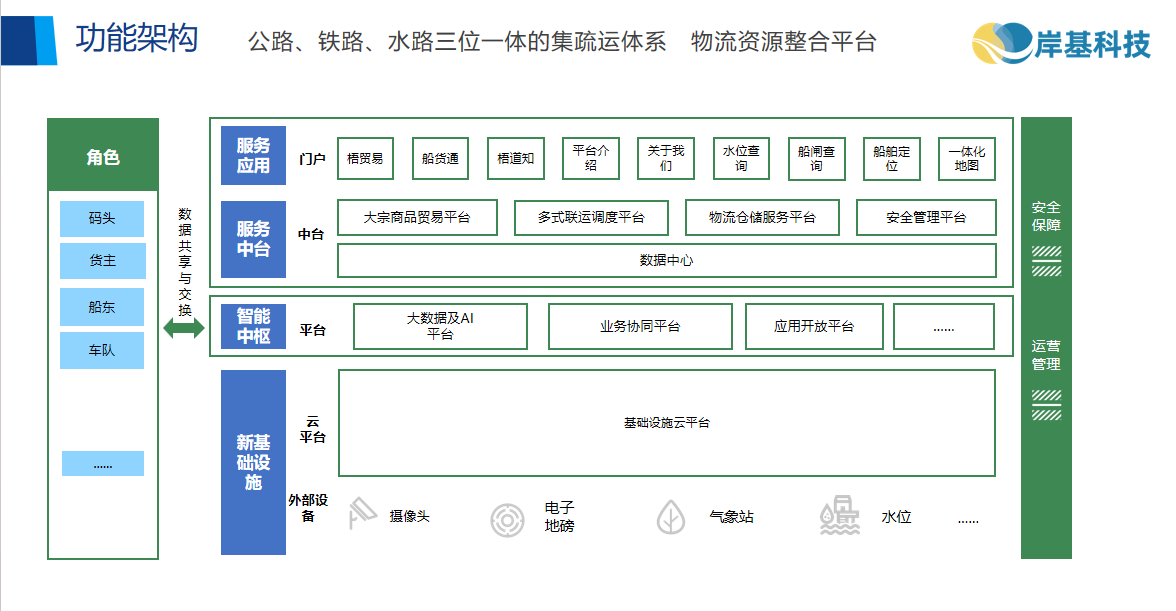Select the 大宗商品贸易平台 box

click(x=417, y=217)
